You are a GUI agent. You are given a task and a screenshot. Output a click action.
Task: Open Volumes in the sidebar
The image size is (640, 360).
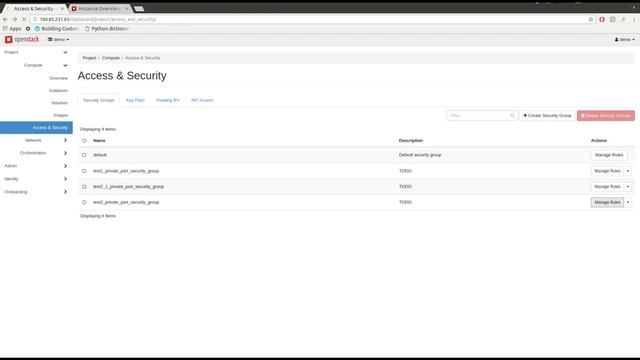[x=59, y=103]
